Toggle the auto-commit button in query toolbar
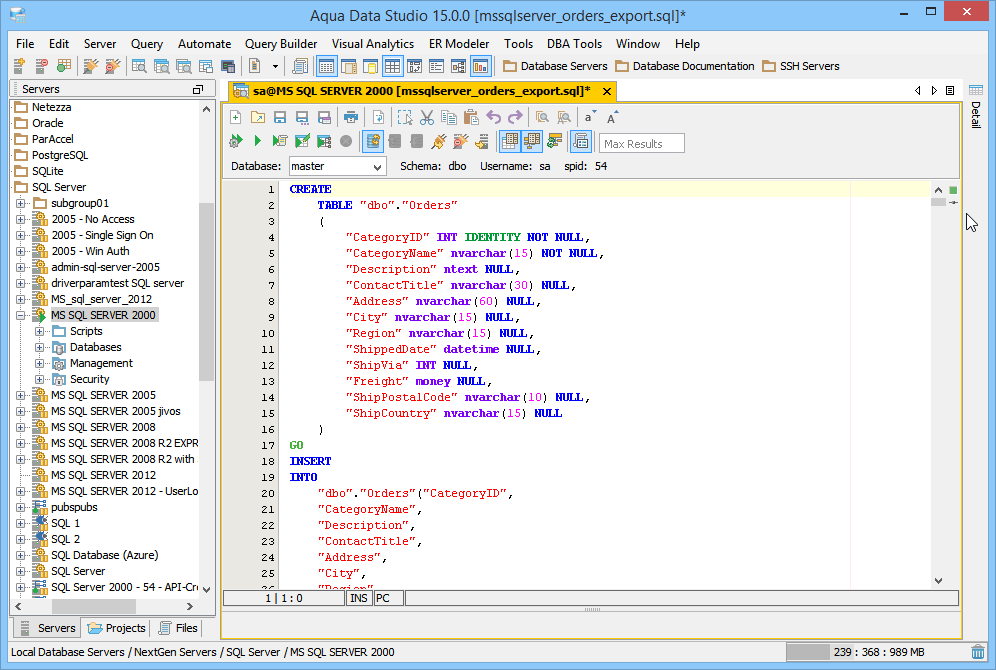The width and height of the screenshot is (996, 670). [x=373, y=142]
